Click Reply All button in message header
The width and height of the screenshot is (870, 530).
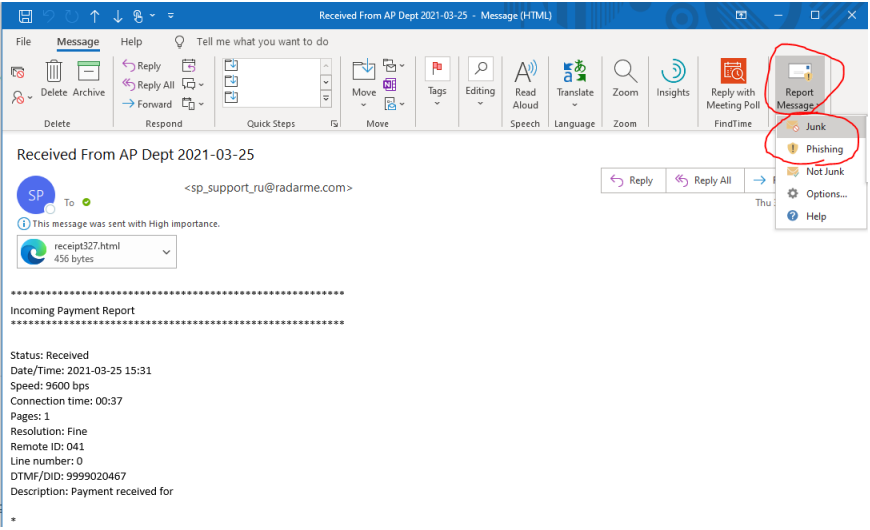[705, 180]
